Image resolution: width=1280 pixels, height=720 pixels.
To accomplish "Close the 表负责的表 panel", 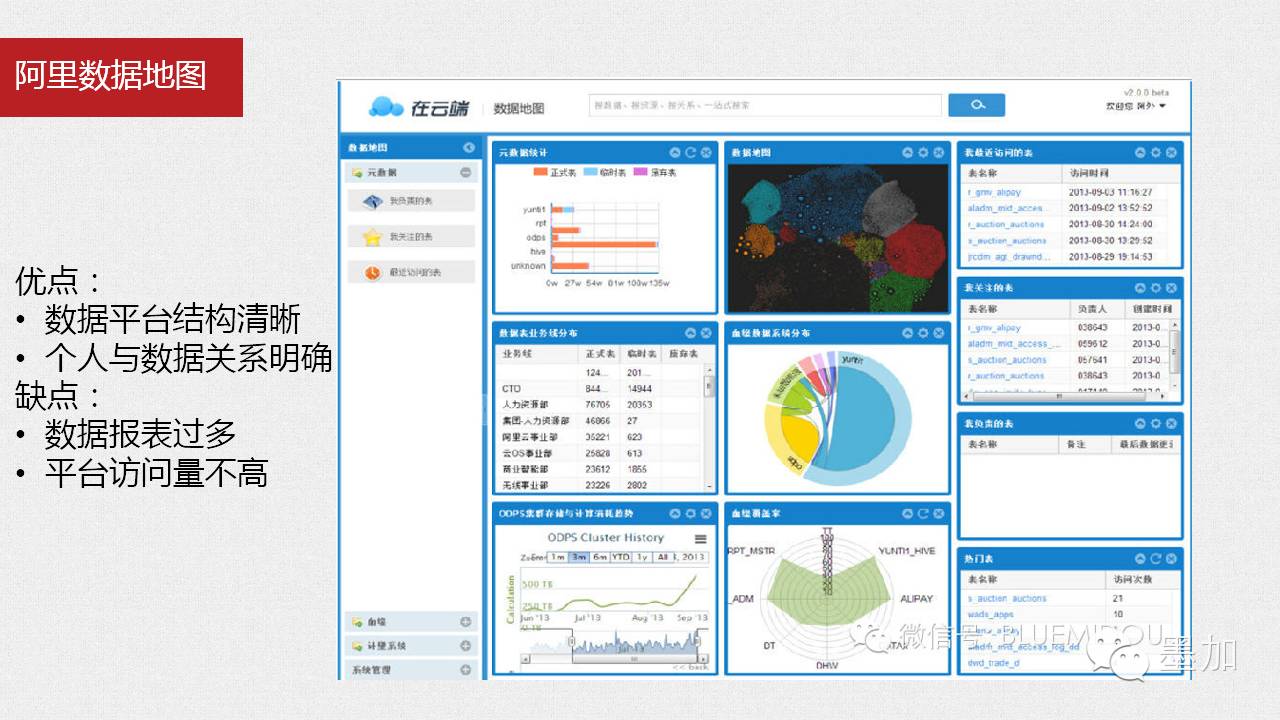I will [1171, 424].
